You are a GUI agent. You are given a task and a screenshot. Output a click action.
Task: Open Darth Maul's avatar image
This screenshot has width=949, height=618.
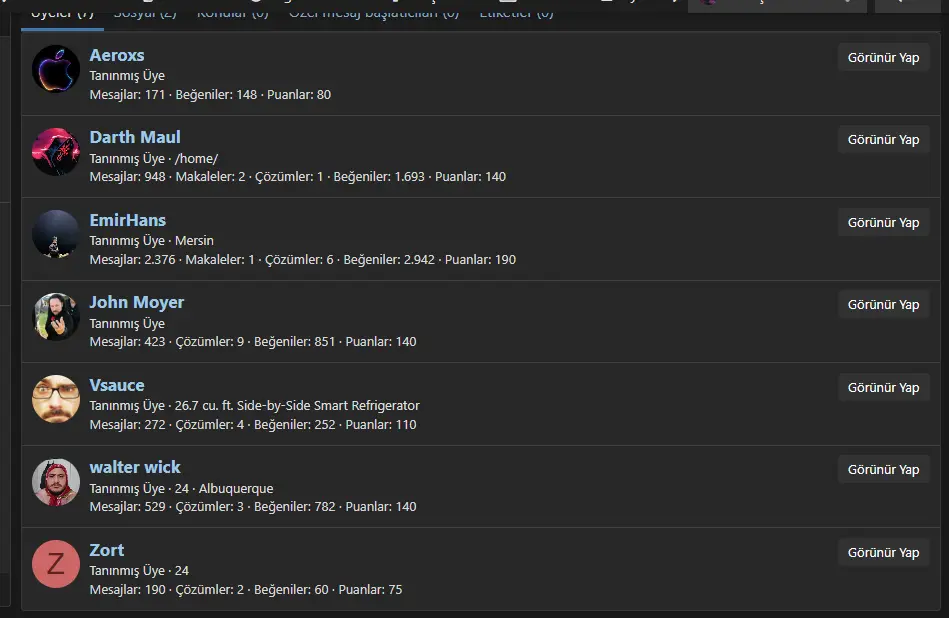pos(56,151)
